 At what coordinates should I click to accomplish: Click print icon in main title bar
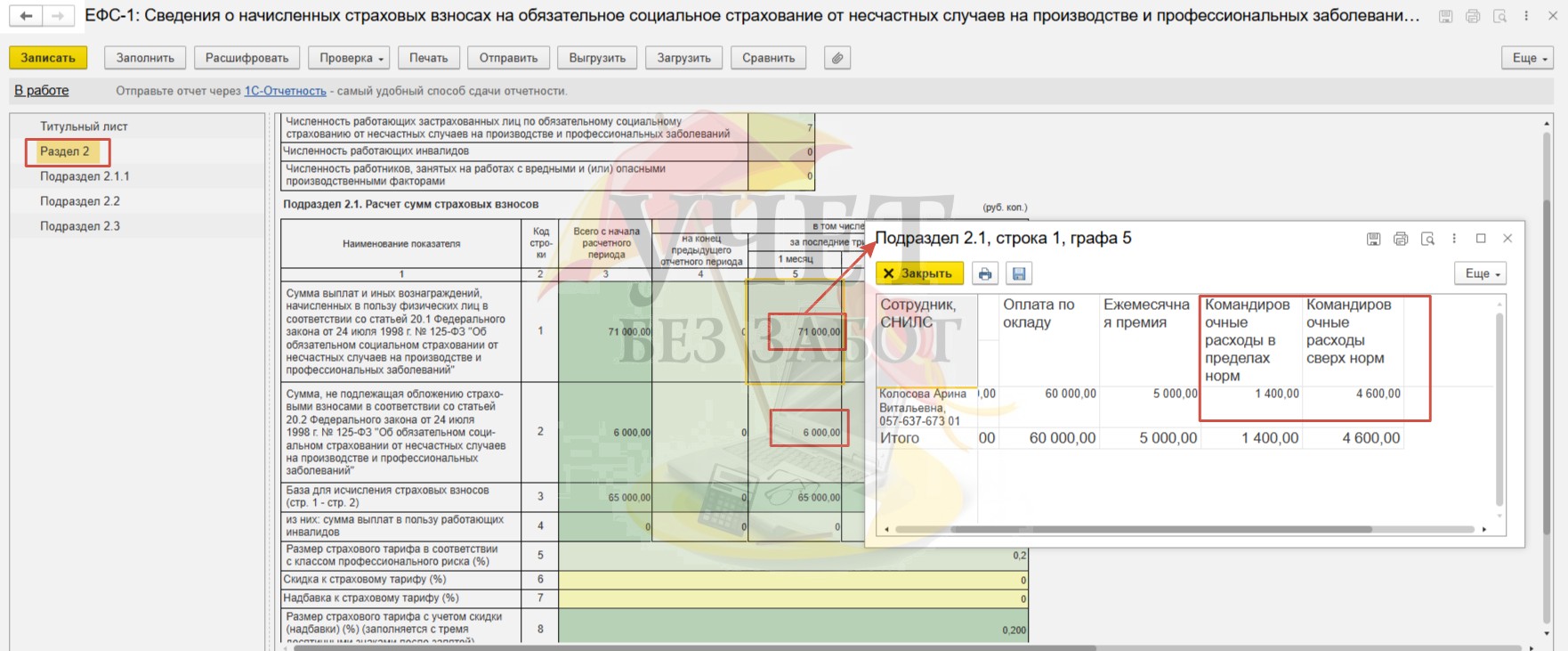coord(1473,16)
